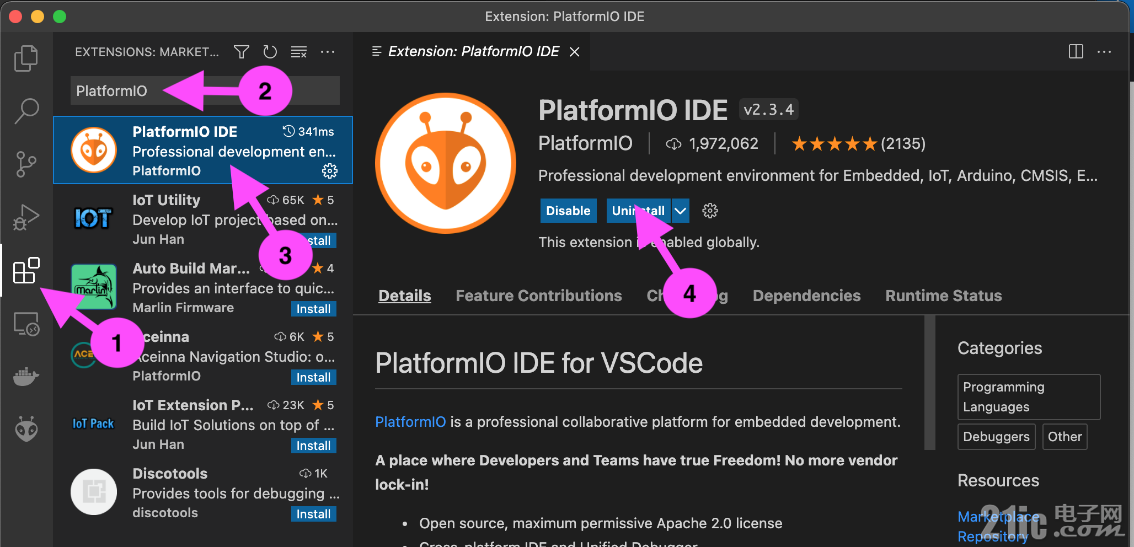This screenshot has width=1134, height=547.
Task: Select the PlatformIO IDE list entry
Action: point(203,150)
